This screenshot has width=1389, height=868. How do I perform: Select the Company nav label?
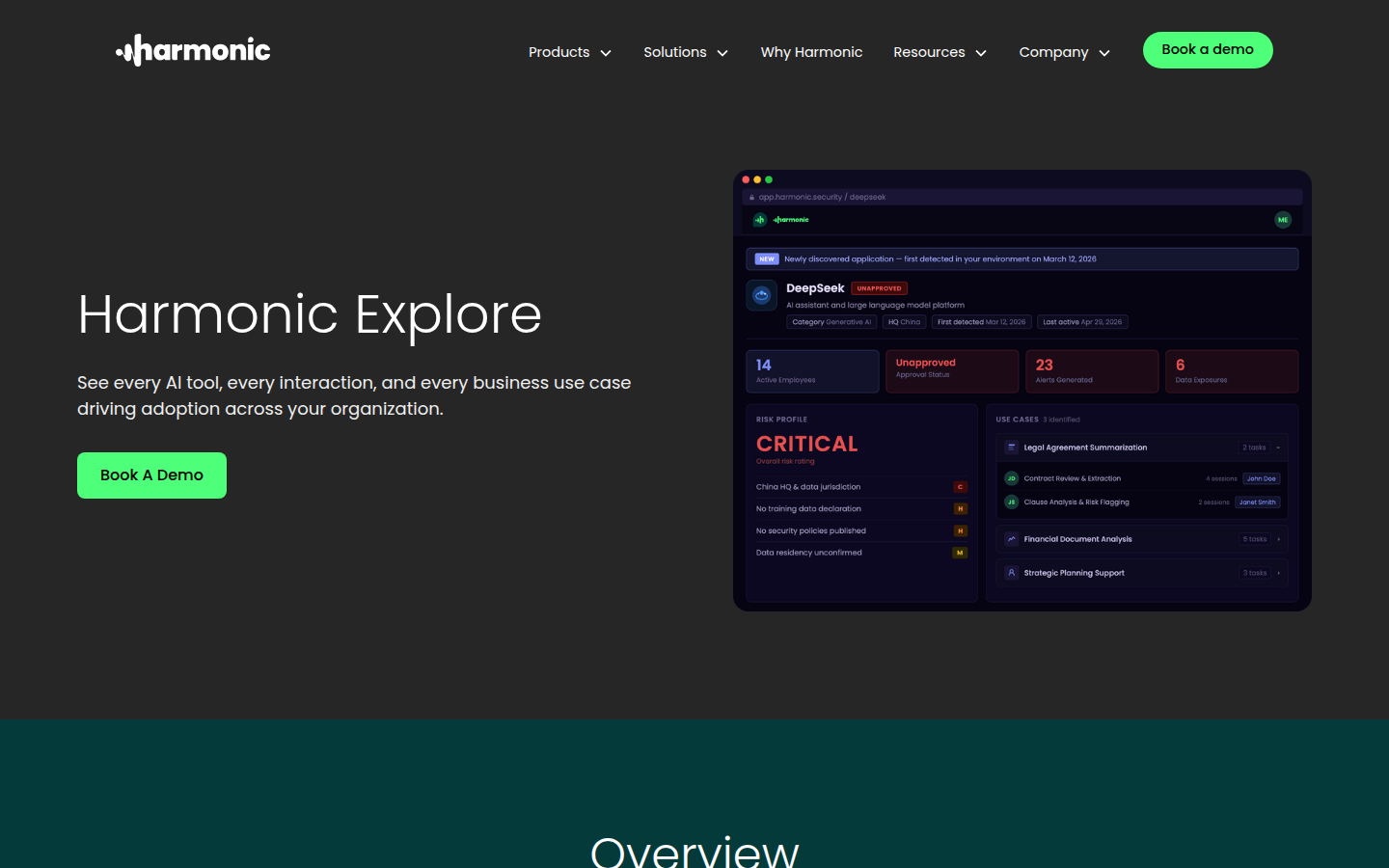coord(1053,52)
